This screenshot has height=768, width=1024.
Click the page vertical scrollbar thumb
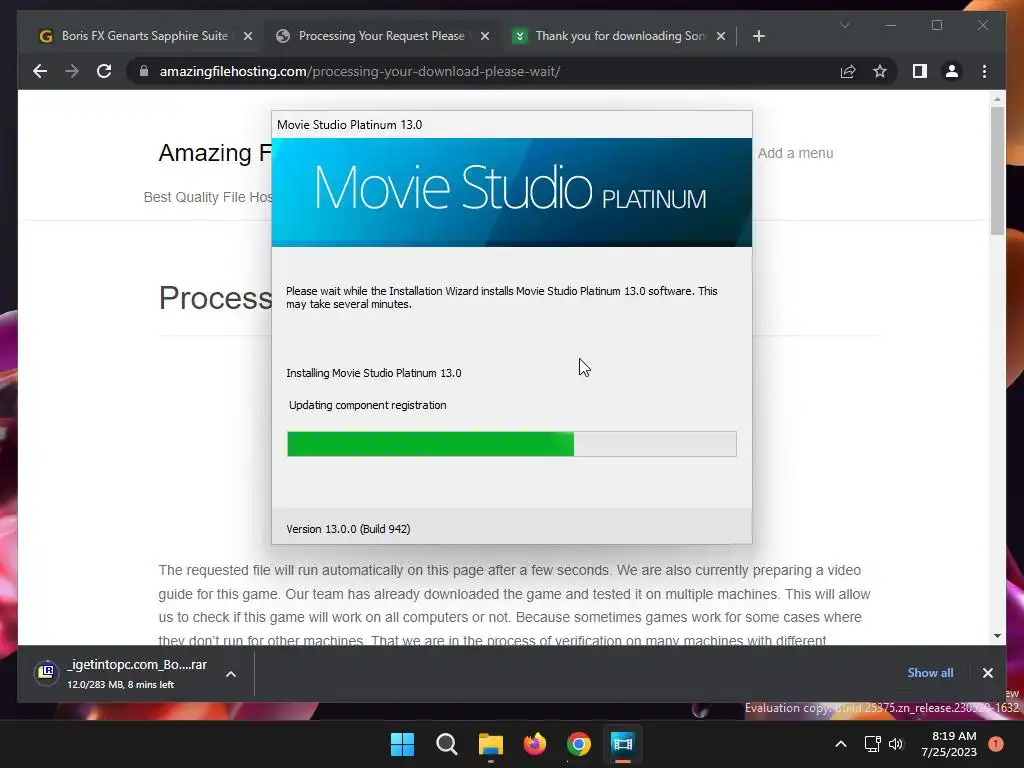coord(997,170)
